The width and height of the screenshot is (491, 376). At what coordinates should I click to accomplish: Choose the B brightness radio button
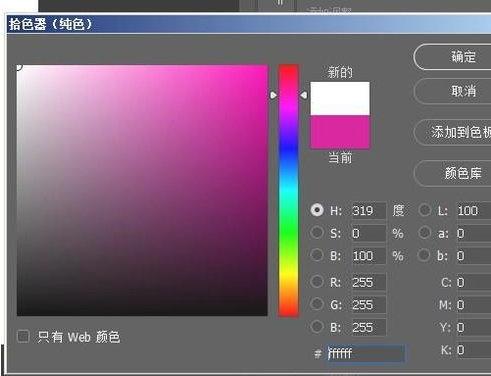click(317, 255)
